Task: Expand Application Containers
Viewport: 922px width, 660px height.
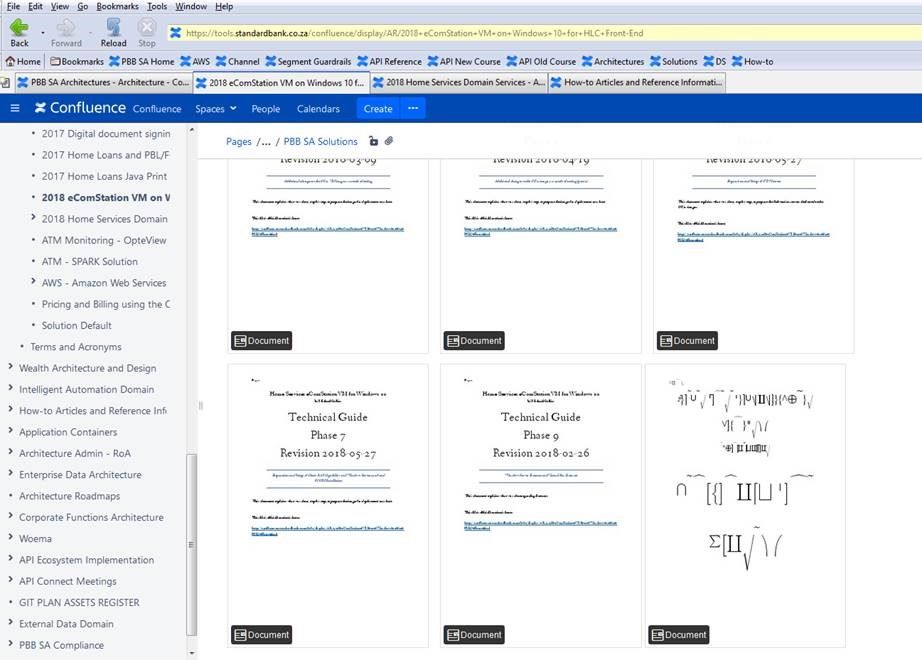Action: pos(10,431)
